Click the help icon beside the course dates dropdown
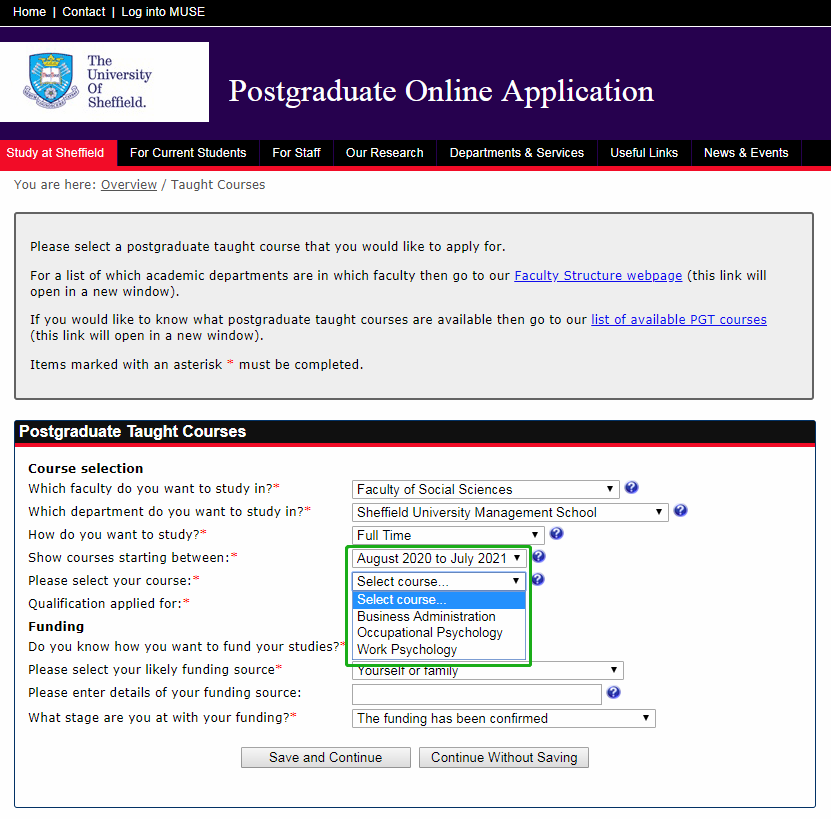Image resolution: width=831 pixels, height=819 pixels. point(538,556)
